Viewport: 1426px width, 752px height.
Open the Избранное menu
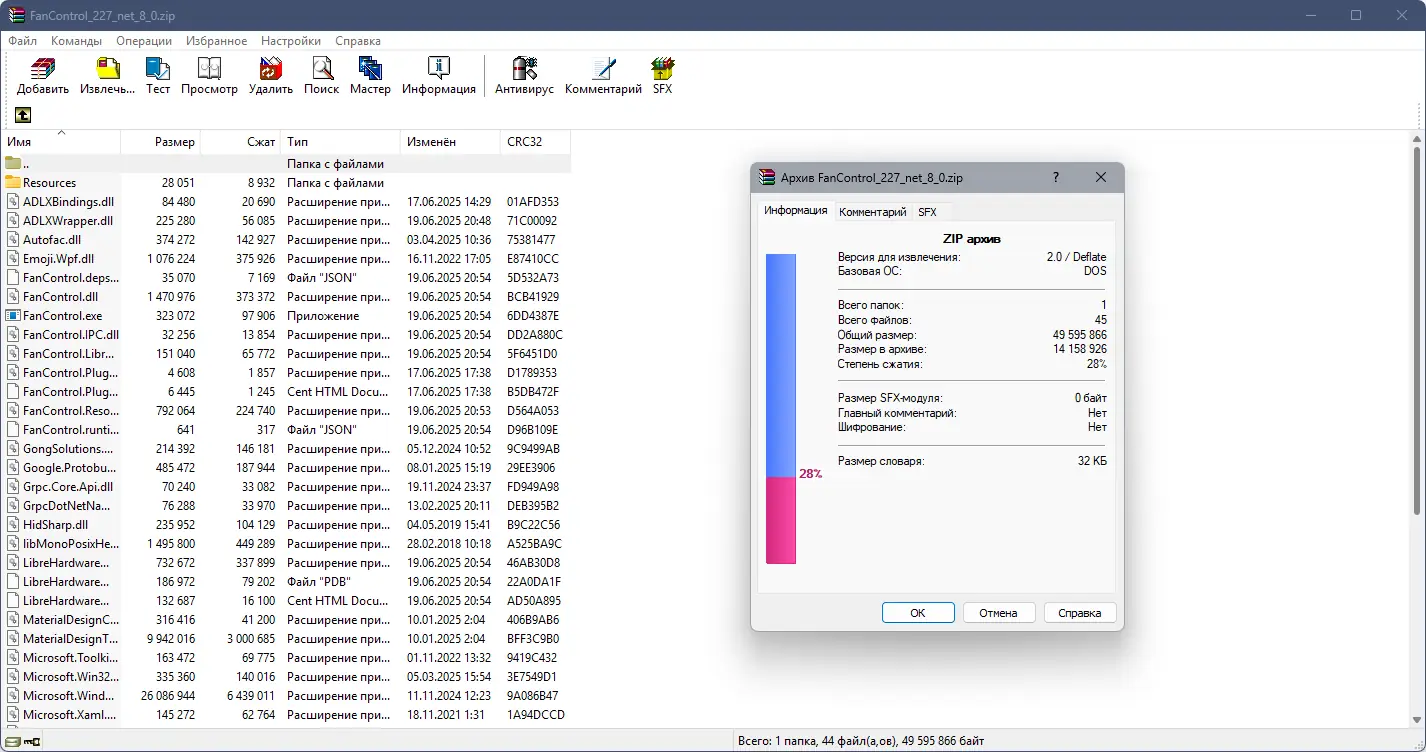216,41
